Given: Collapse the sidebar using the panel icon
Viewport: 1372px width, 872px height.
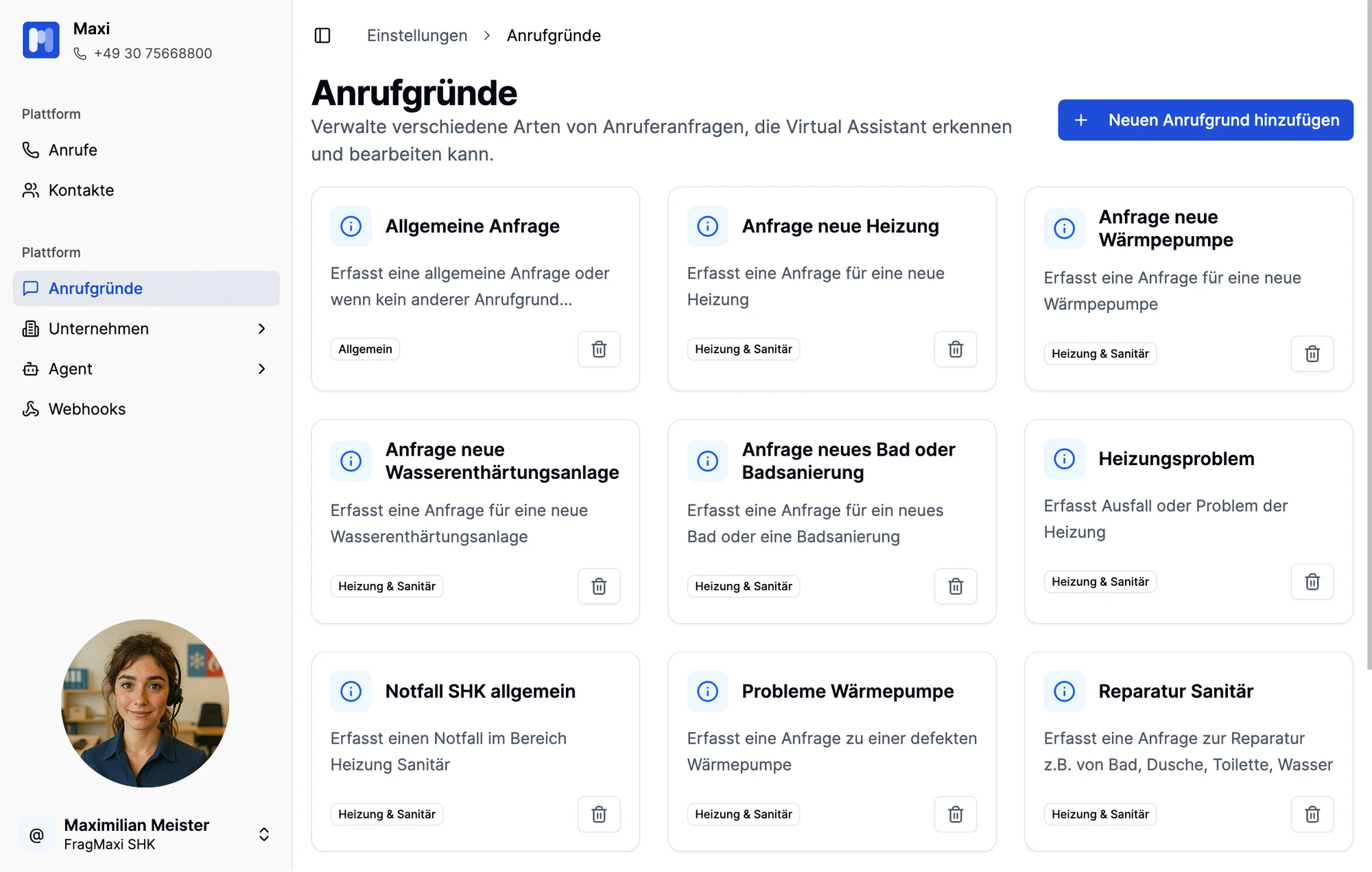Looking at the screenshot, I should [x=322, y=35].
